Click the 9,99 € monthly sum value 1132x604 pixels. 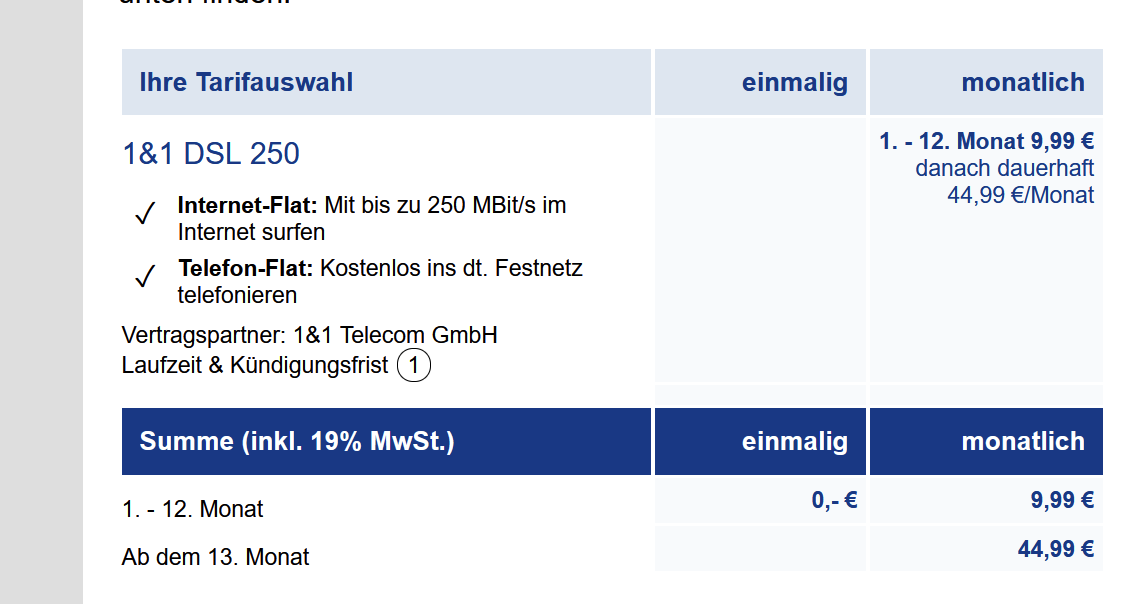point(1062,499)
